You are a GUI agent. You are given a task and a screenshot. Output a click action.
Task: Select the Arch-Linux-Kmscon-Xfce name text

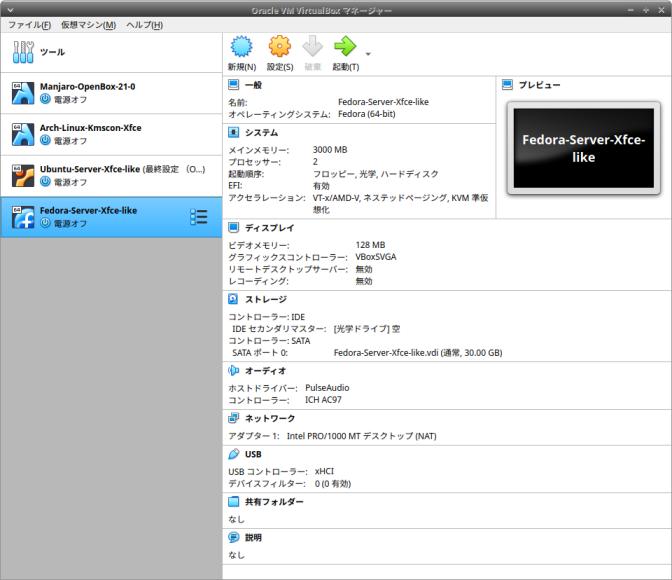point(90,128)
